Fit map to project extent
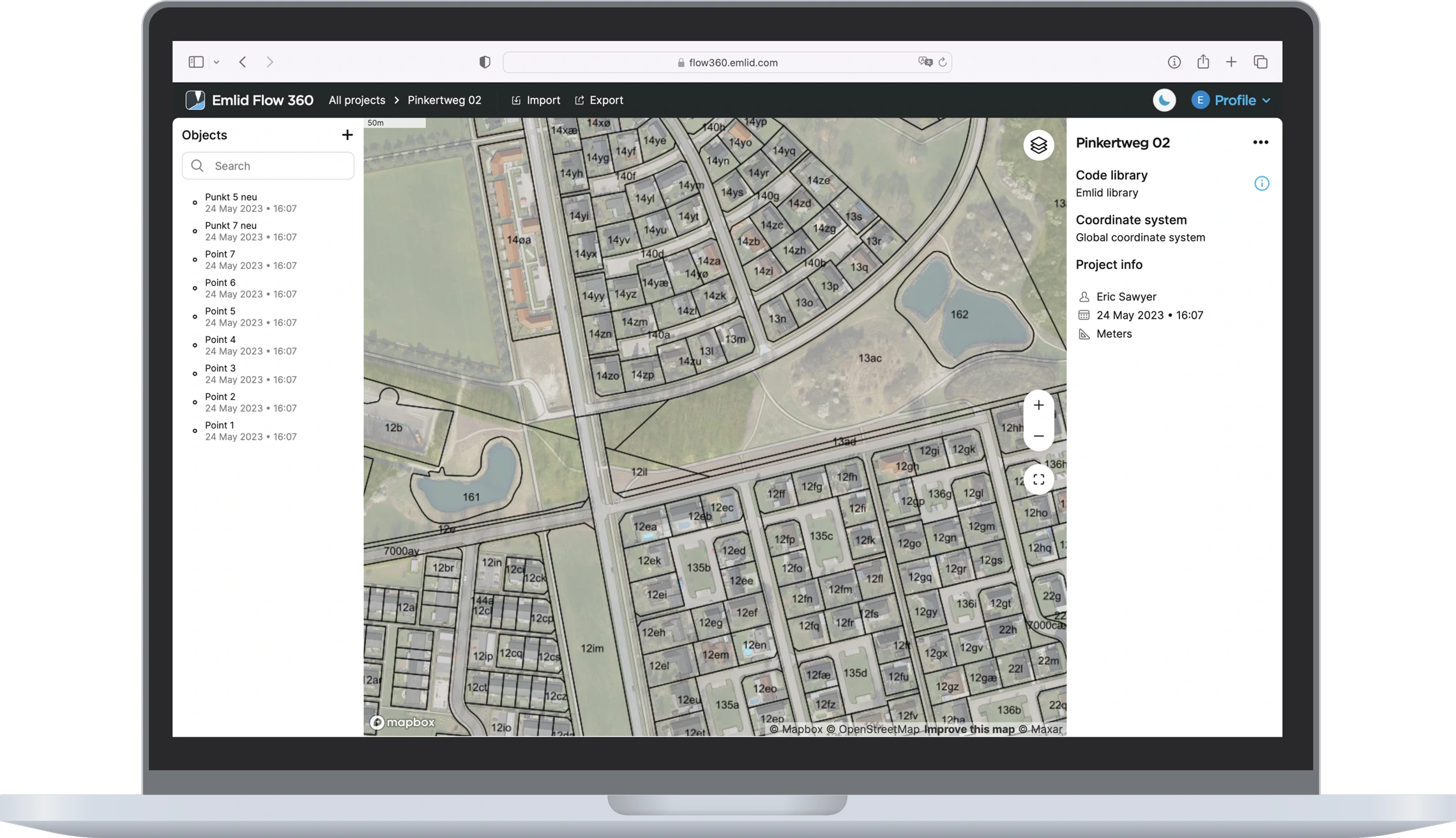1456x838 pixels. point(1038,479)
